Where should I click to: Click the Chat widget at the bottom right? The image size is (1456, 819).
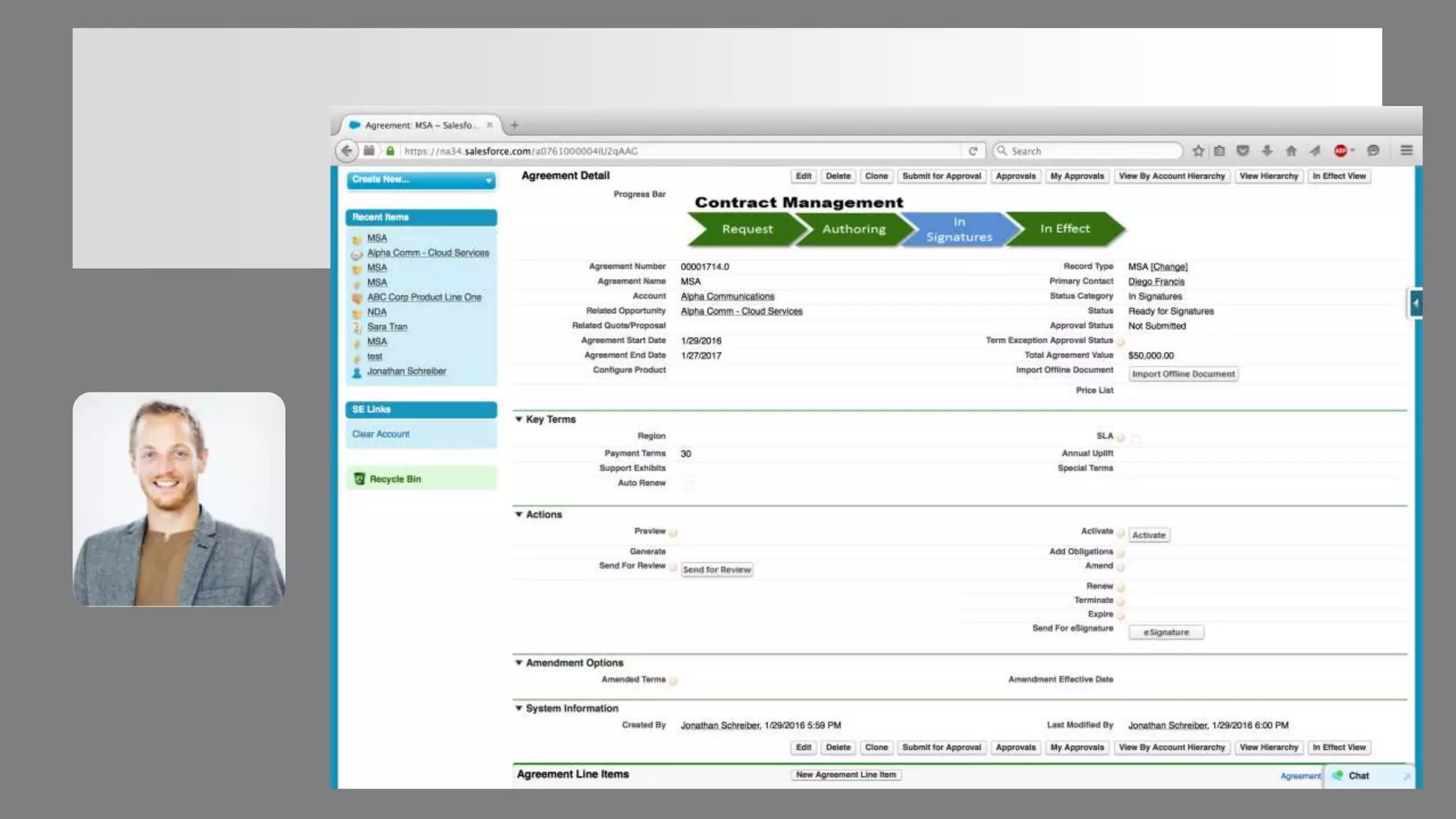1368,776
